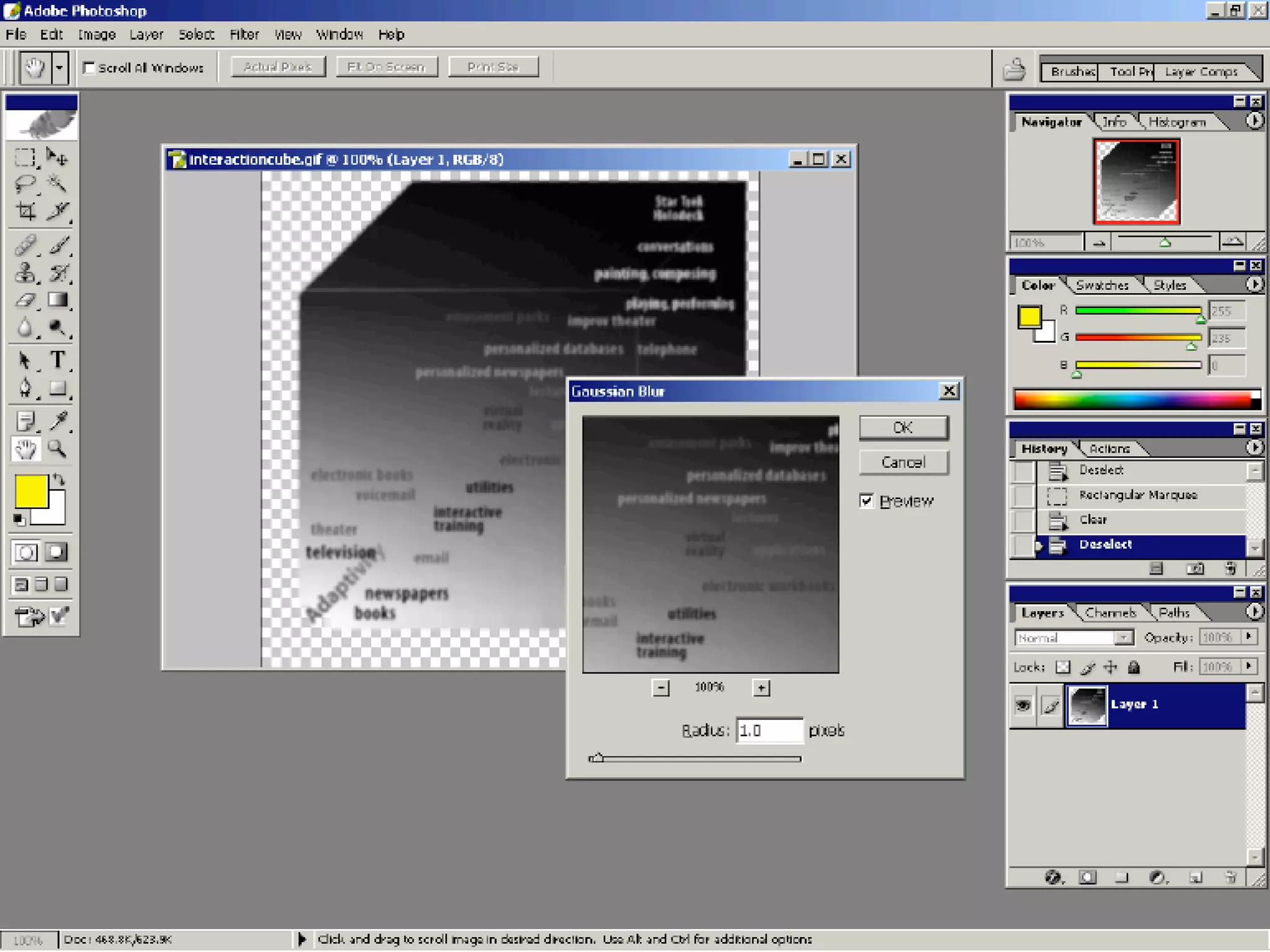Select the Eraser tool
This screenshot has height=952, width=1270.
point(25,301)
